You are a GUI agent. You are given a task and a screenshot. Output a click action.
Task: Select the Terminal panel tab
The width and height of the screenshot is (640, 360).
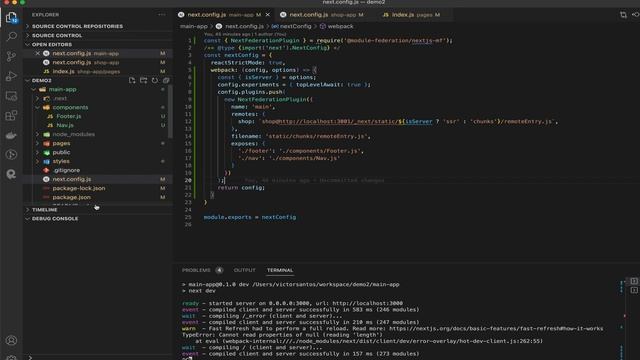[x=280, y=270]
